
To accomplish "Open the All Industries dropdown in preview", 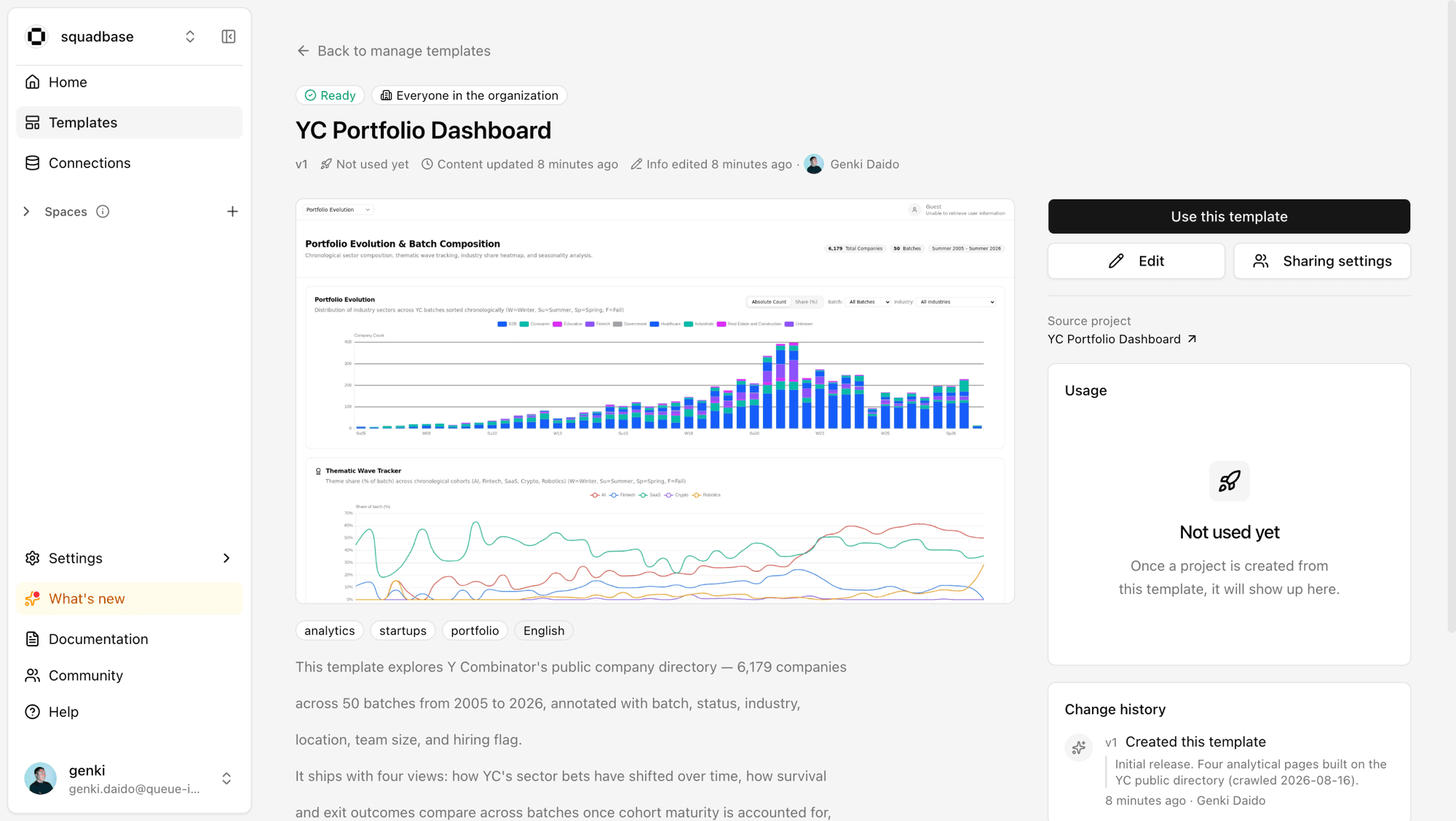I will click(957, 302).
